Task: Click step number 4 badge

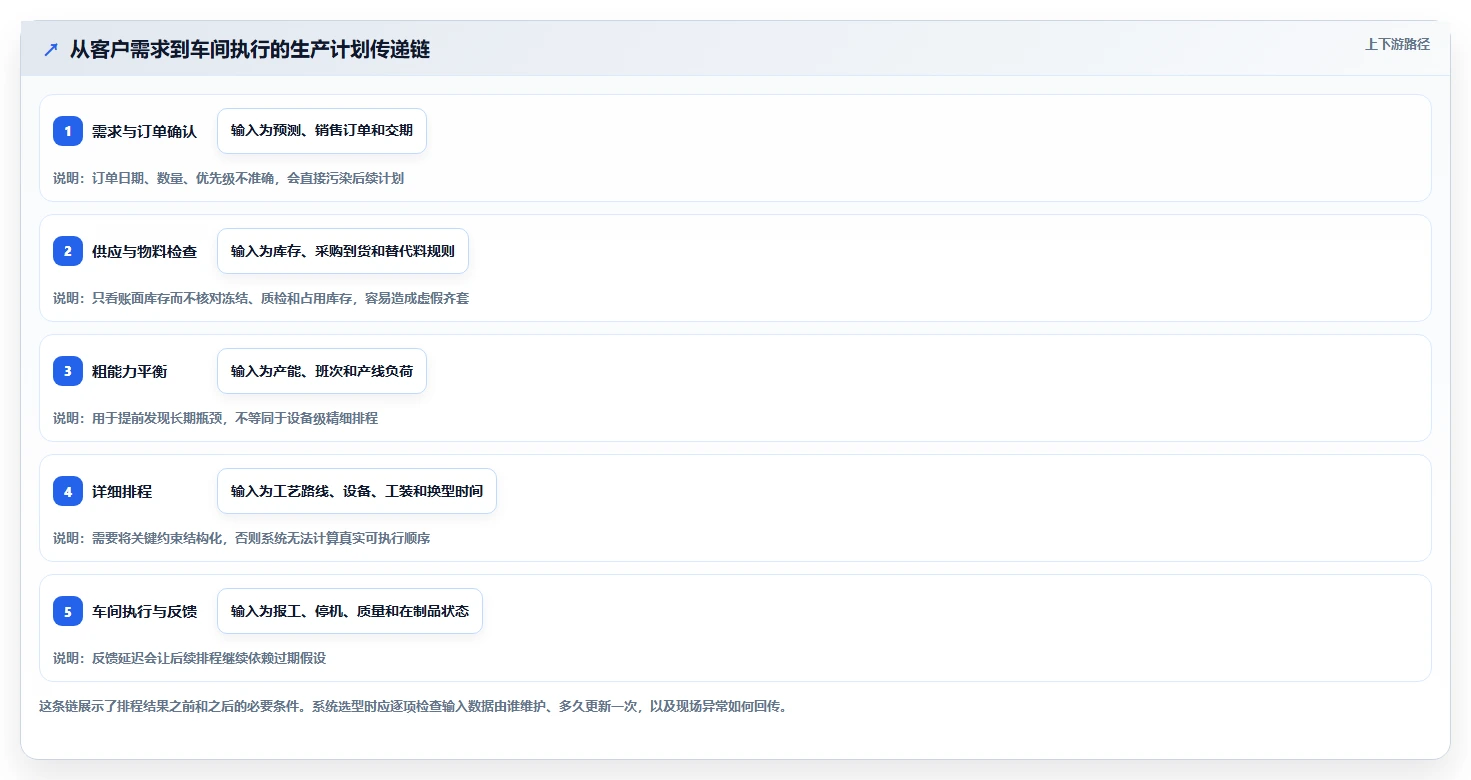Action: click(68, 491)
